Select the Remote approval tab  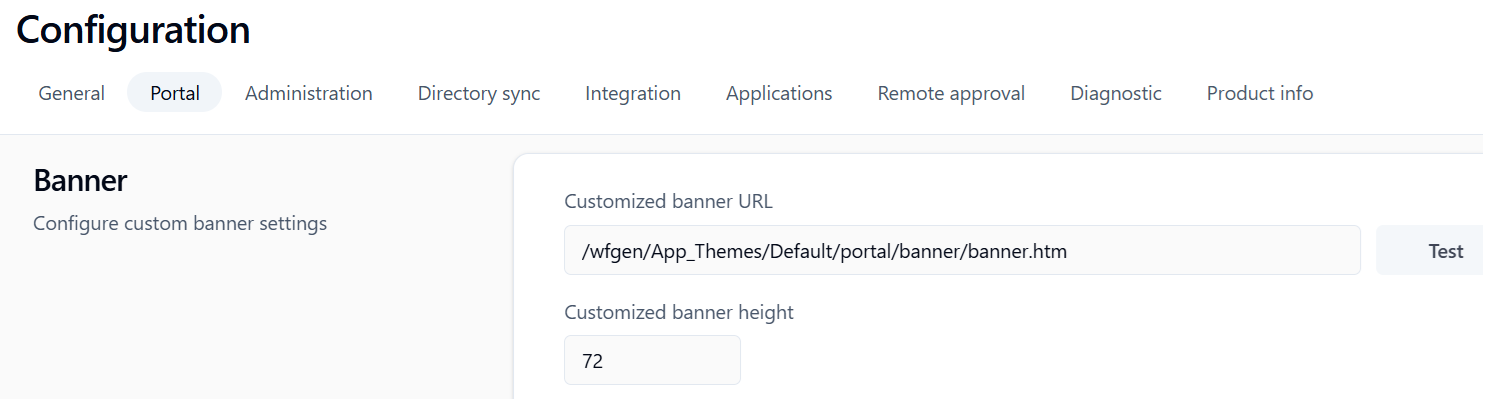point(951,93)
